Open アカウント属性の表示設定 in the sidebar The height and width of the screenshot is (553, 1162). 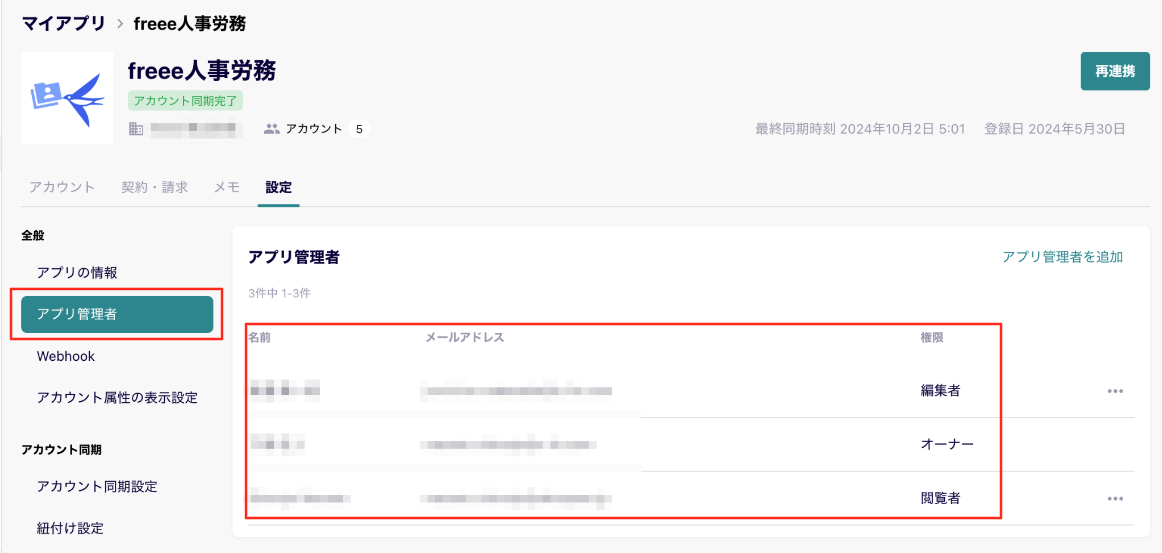click(117, 397)
